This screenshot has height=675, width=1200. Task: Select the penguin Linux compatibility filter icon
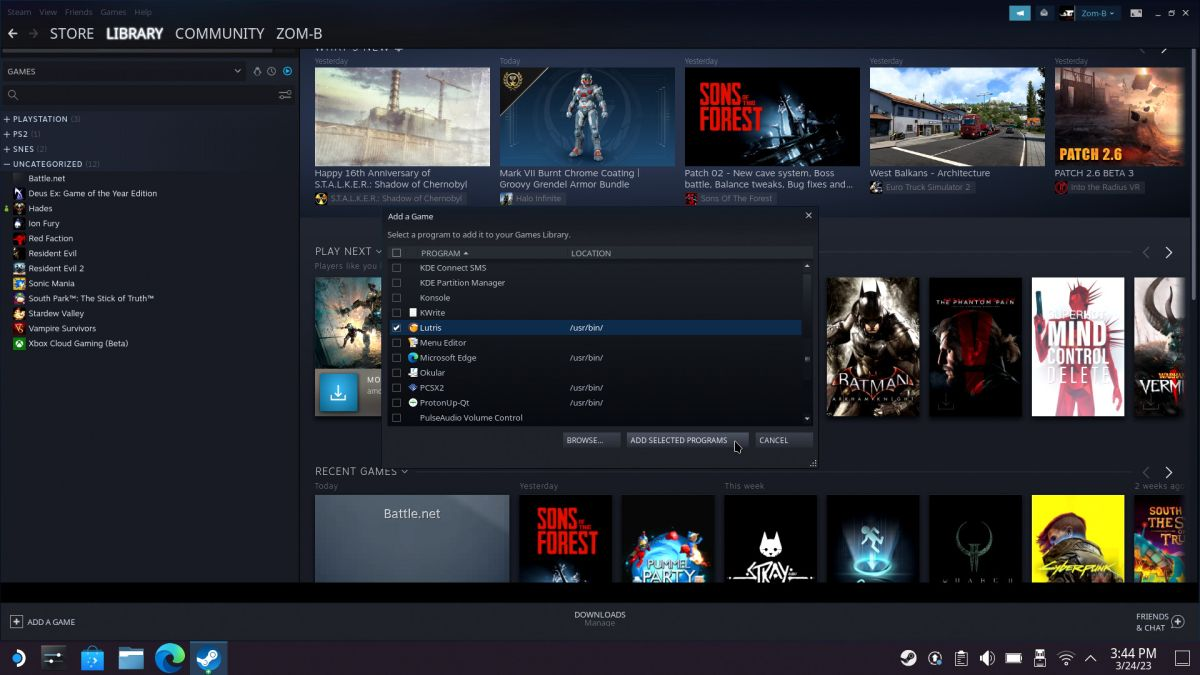[257, 71]
